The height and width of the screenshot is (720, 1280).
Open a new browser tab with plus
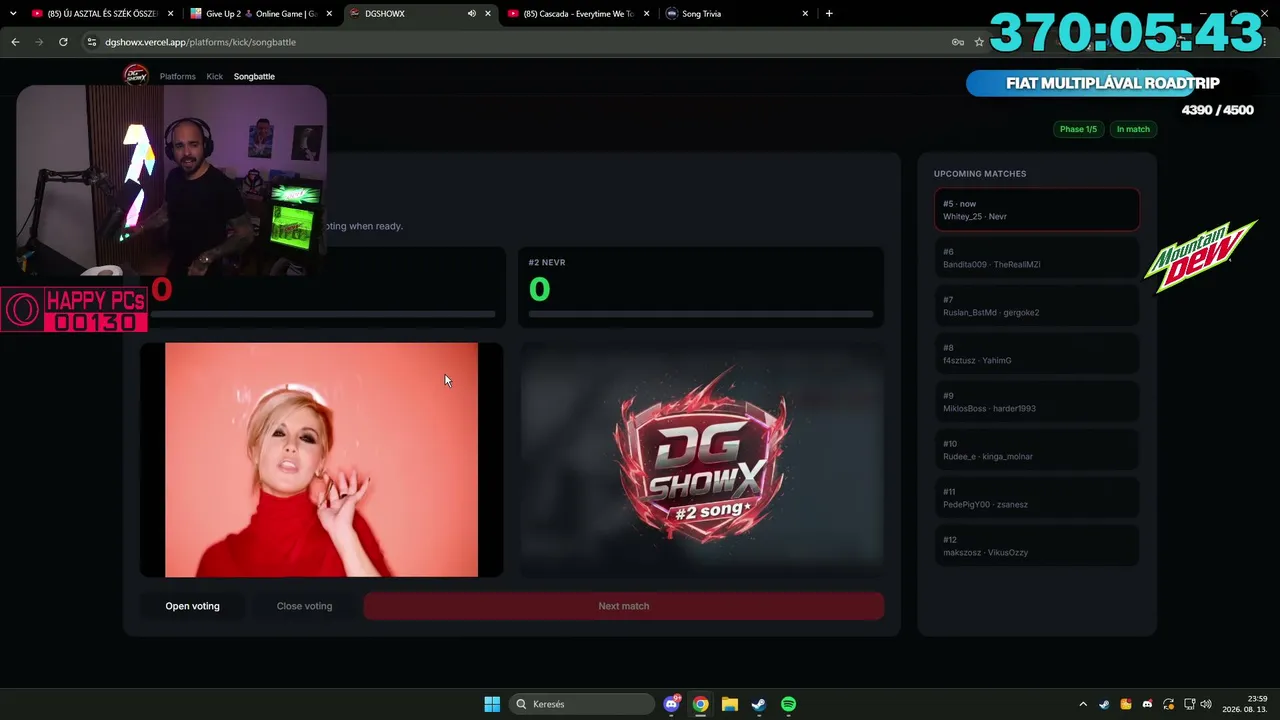[x=829, y=14]
